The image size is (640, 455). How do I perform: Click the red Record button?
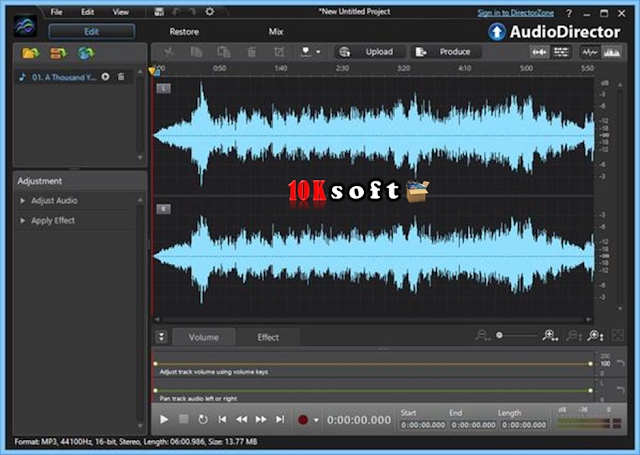(x=303, y=419)
